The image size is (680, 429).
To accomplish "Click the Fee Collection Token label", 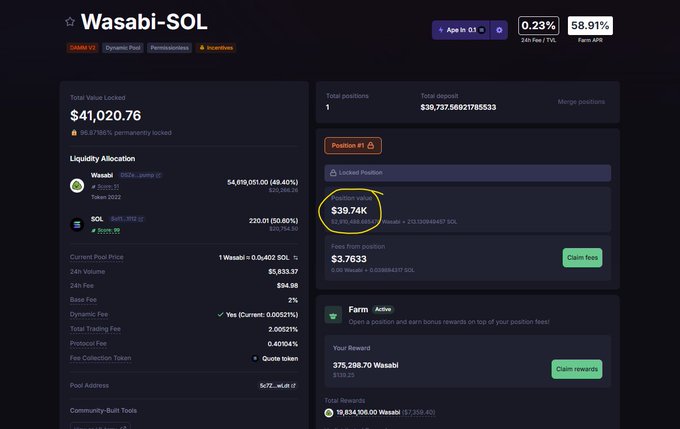I will 100,358.
